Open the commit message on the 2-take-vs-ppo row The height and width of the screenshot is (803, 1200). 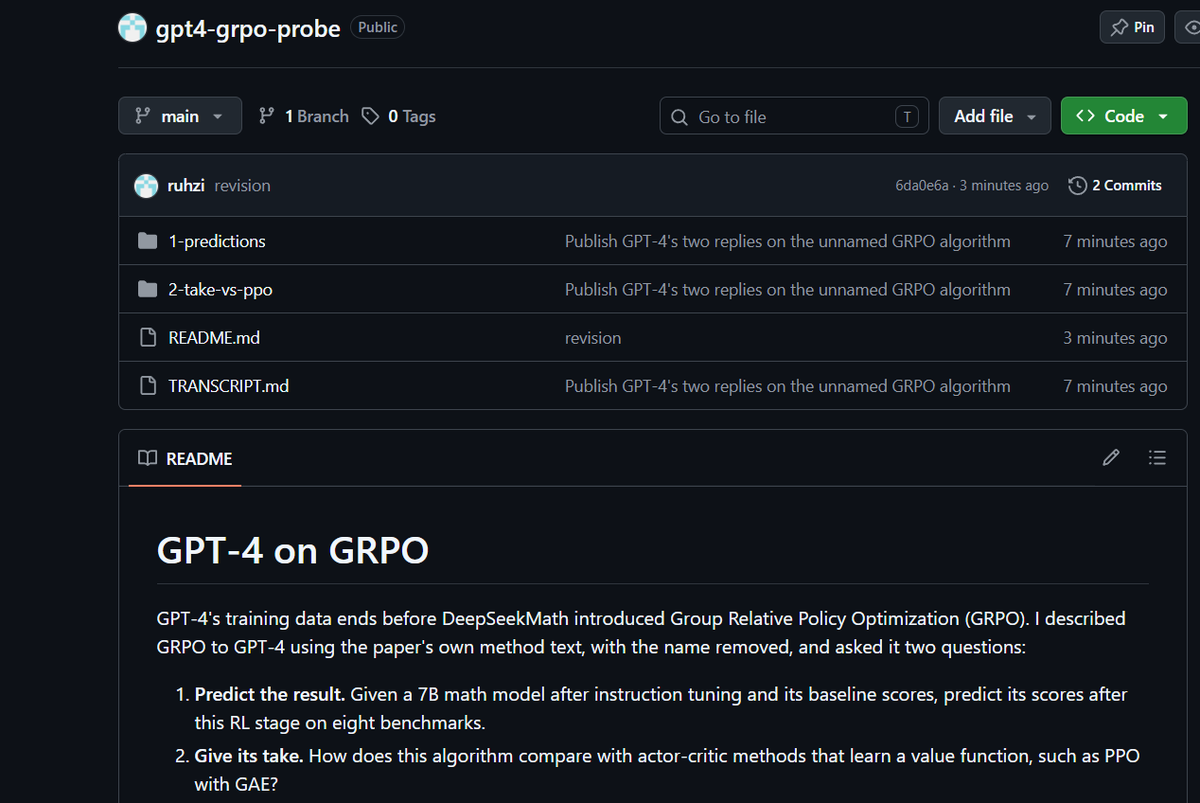coord(787,290)
